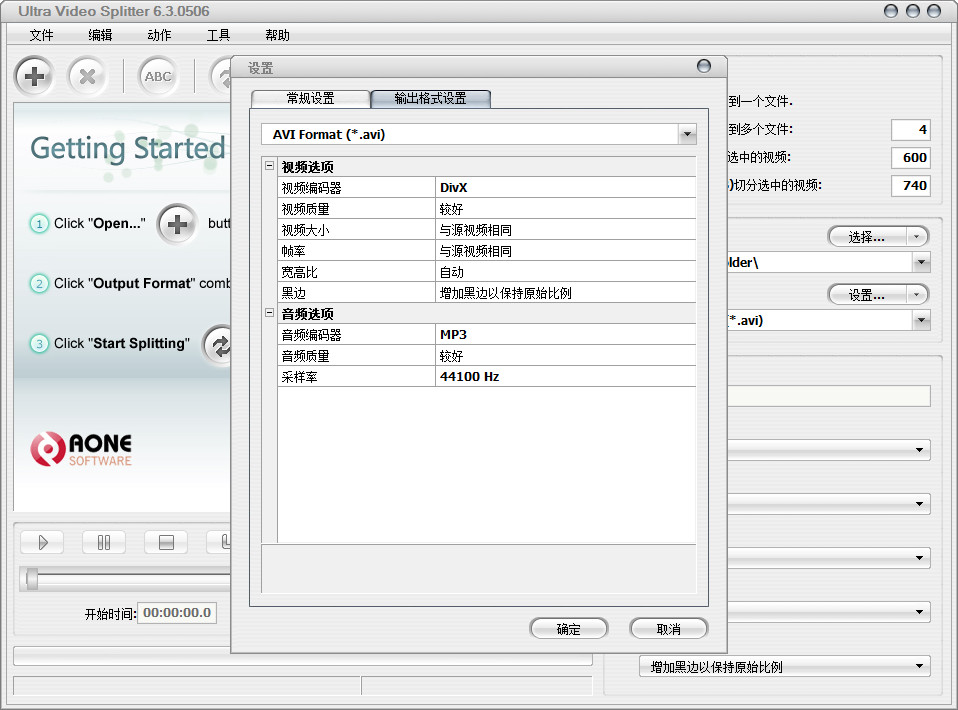This screenshot has height=710, width=958.
Task: Stop the video playback
Action: coord(165,542)
